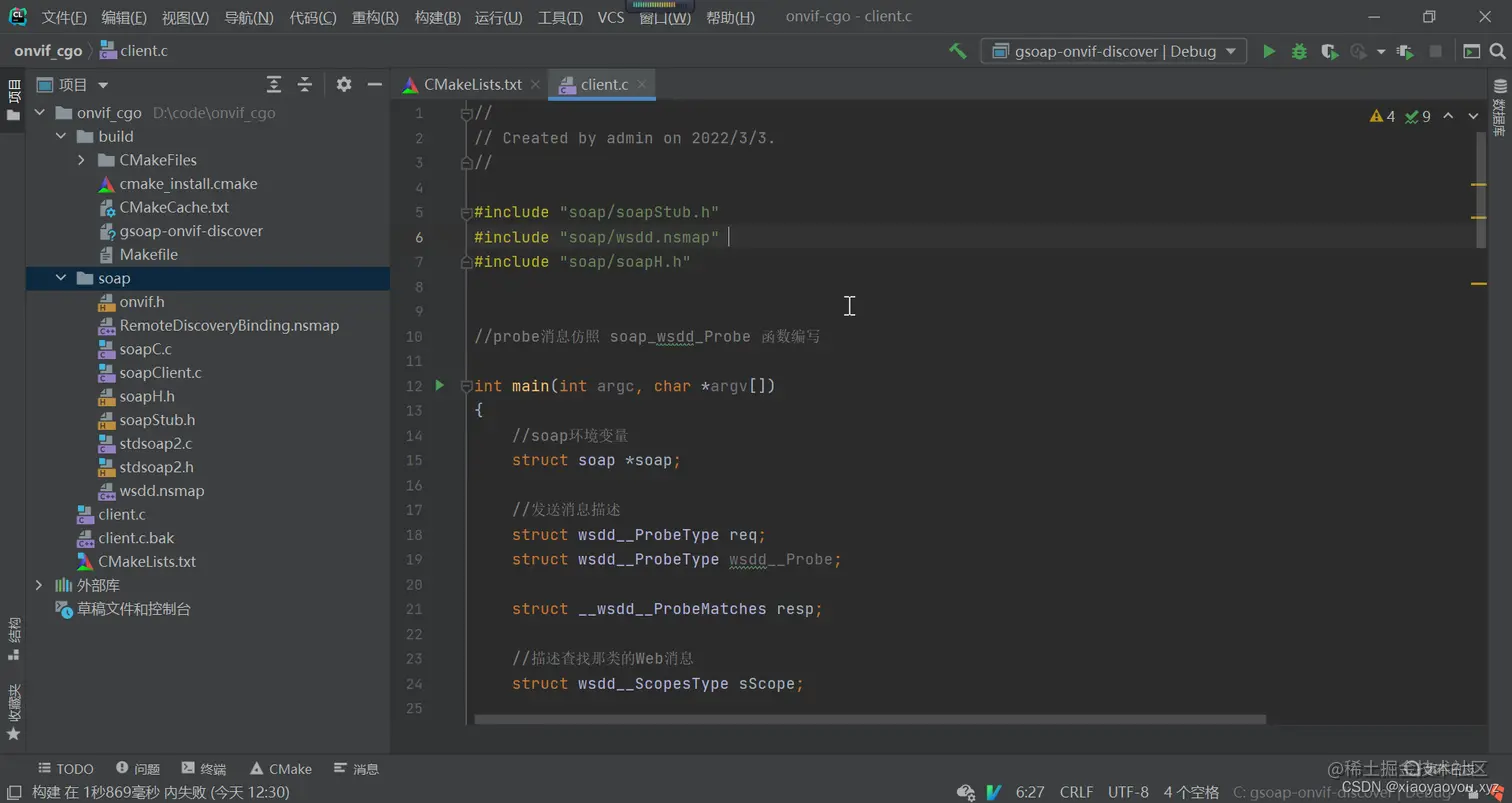Expand the External Libraries node
The image size is (1512, 803).
(40, 585)
